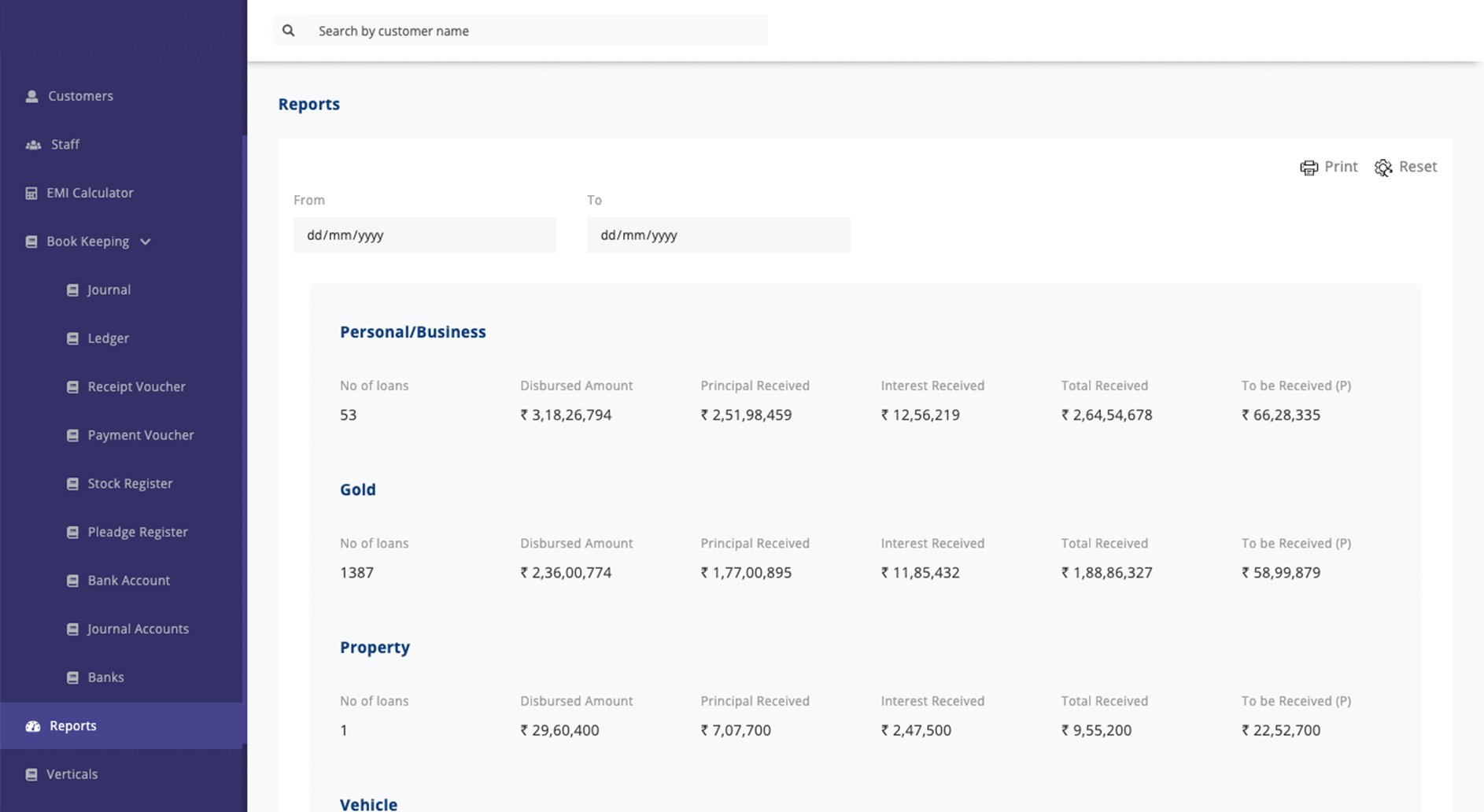Click the Book Keeping book icon
This screenshot has width=1484, height=812.
31,242
